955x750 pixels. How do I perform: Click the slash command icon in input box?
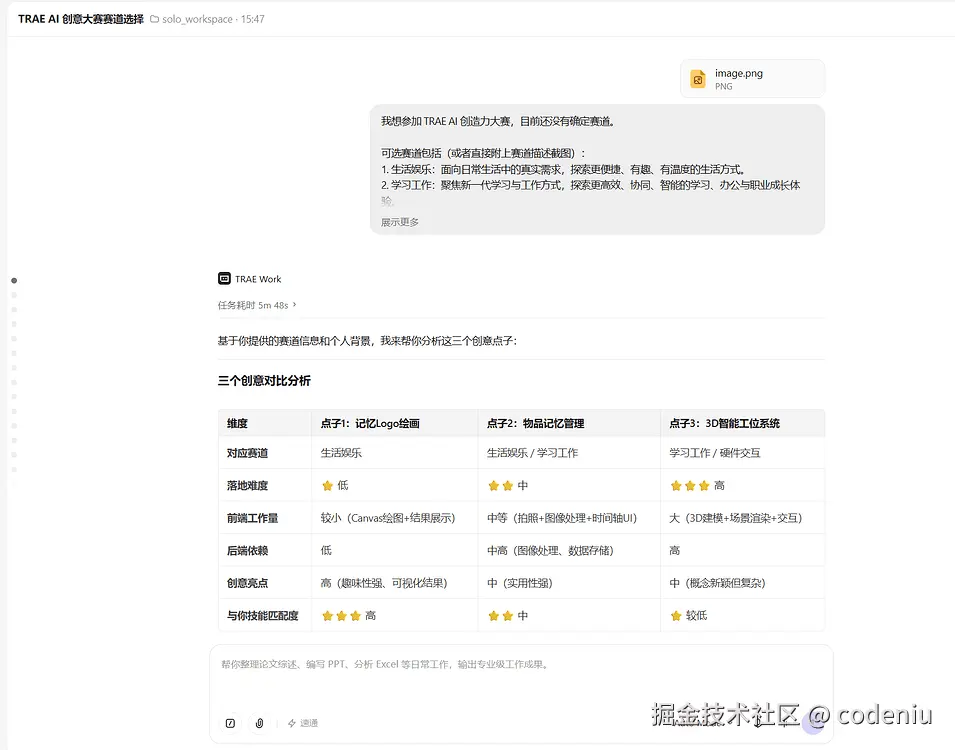click(230, 723)
